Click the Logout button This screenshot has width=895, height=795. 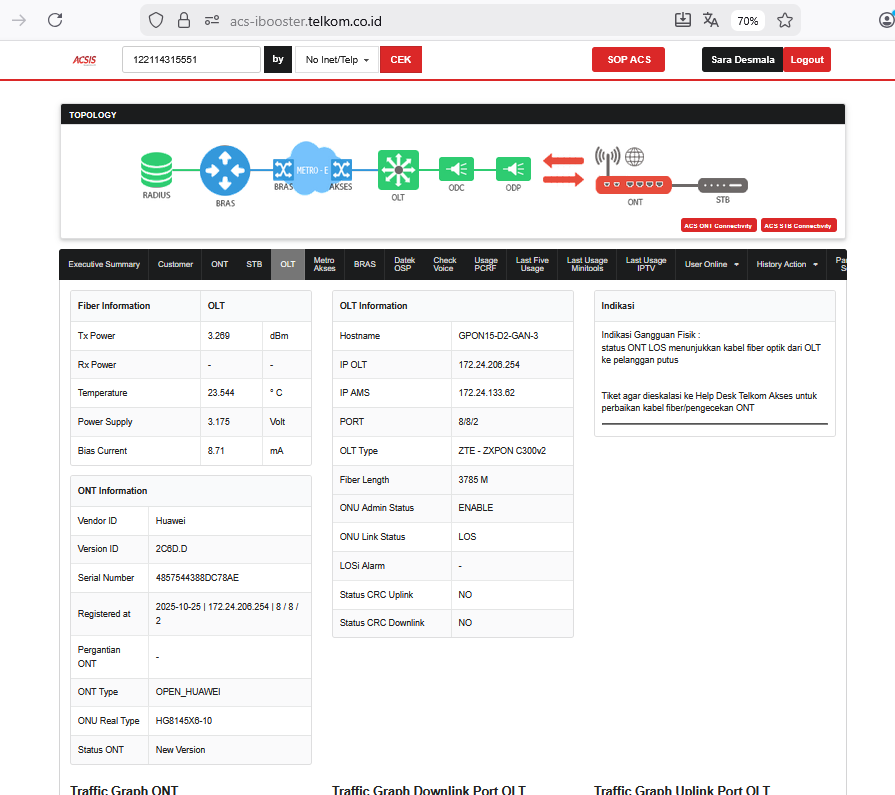coord(807,59)
